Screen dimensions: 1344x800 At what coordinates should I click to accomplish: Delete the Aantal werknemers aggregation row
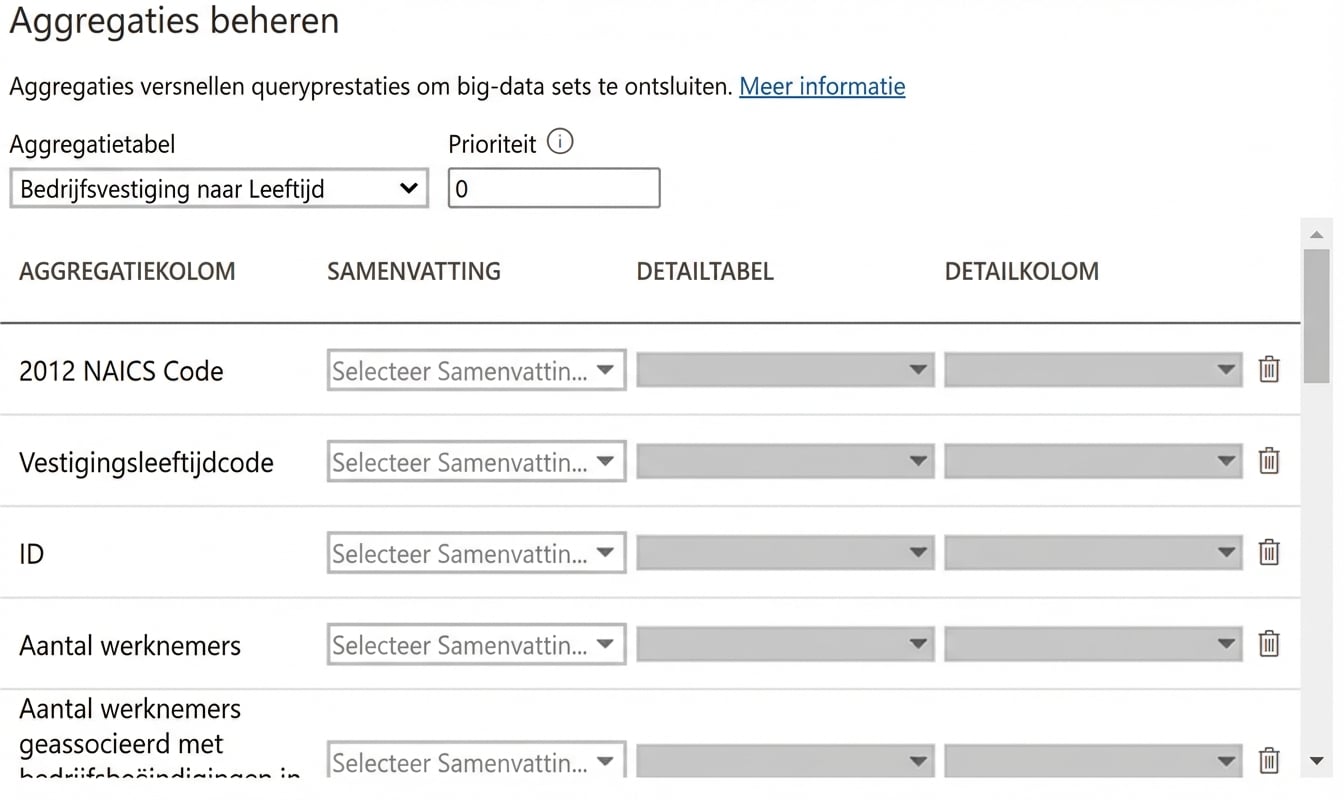click(1269, 644)
